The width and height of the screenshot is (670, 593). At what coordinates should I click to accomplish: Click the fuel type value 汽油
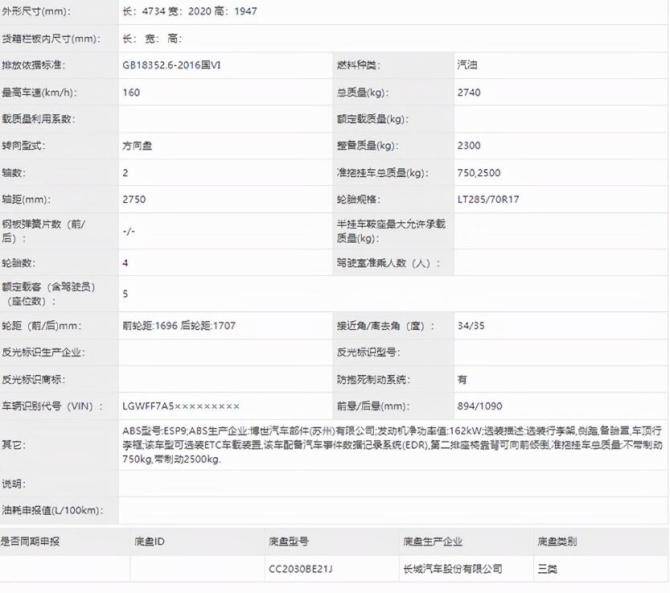[467, 65]
